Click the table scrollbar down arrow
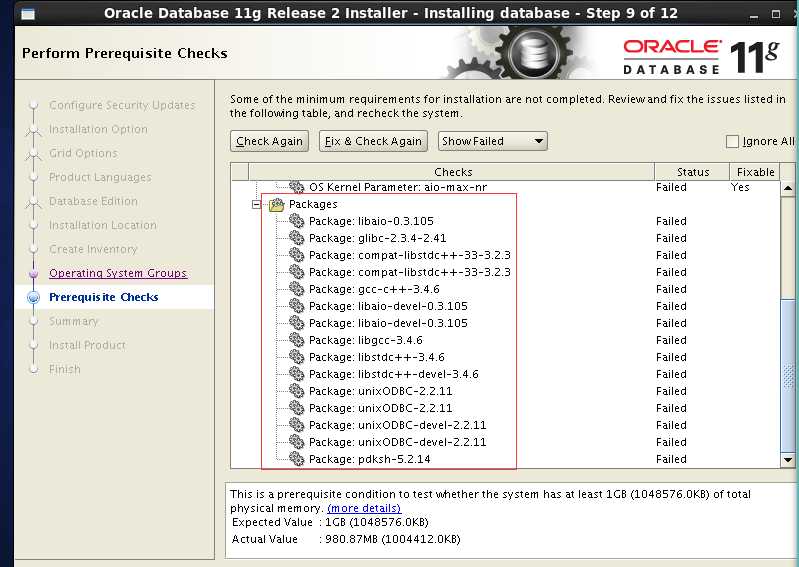This screenshot has height=567, width=799. [x=788, y=460]
